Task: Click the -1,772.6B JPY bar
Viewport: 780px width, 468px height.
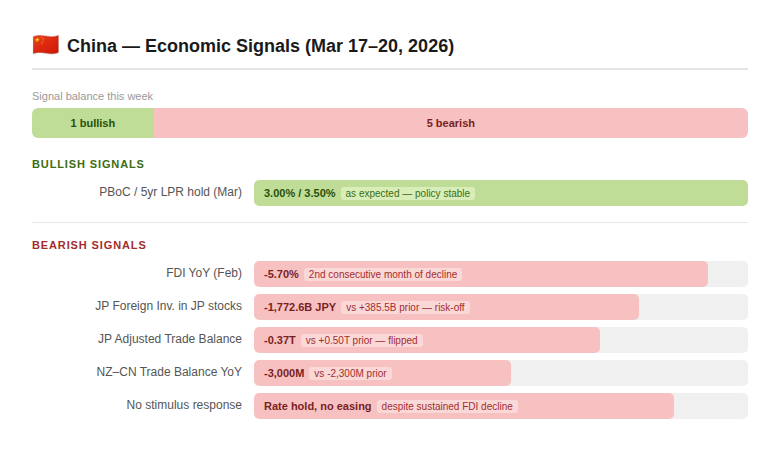Action: coord(550,307)
